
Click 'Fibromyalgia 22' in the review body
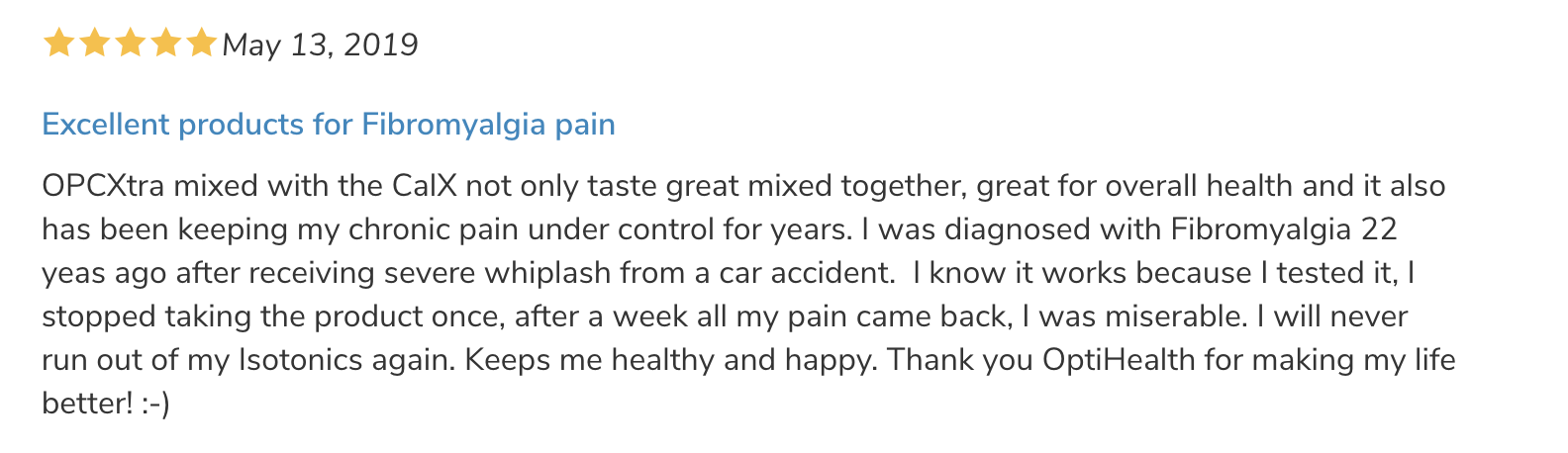(1284, 229)
